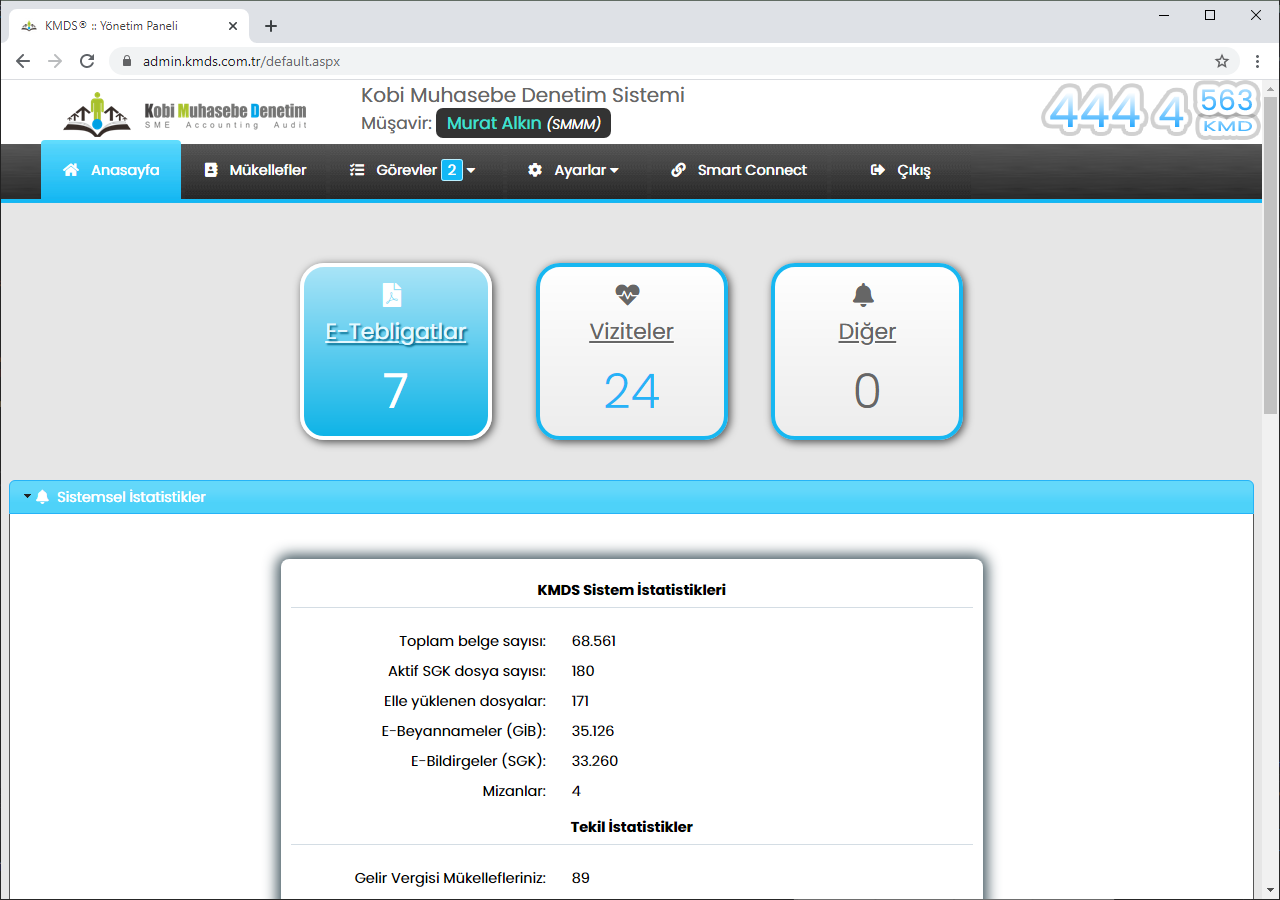Click the Tekil İstatistikler subheading
Screen dimensions: 1280x900
632,827
